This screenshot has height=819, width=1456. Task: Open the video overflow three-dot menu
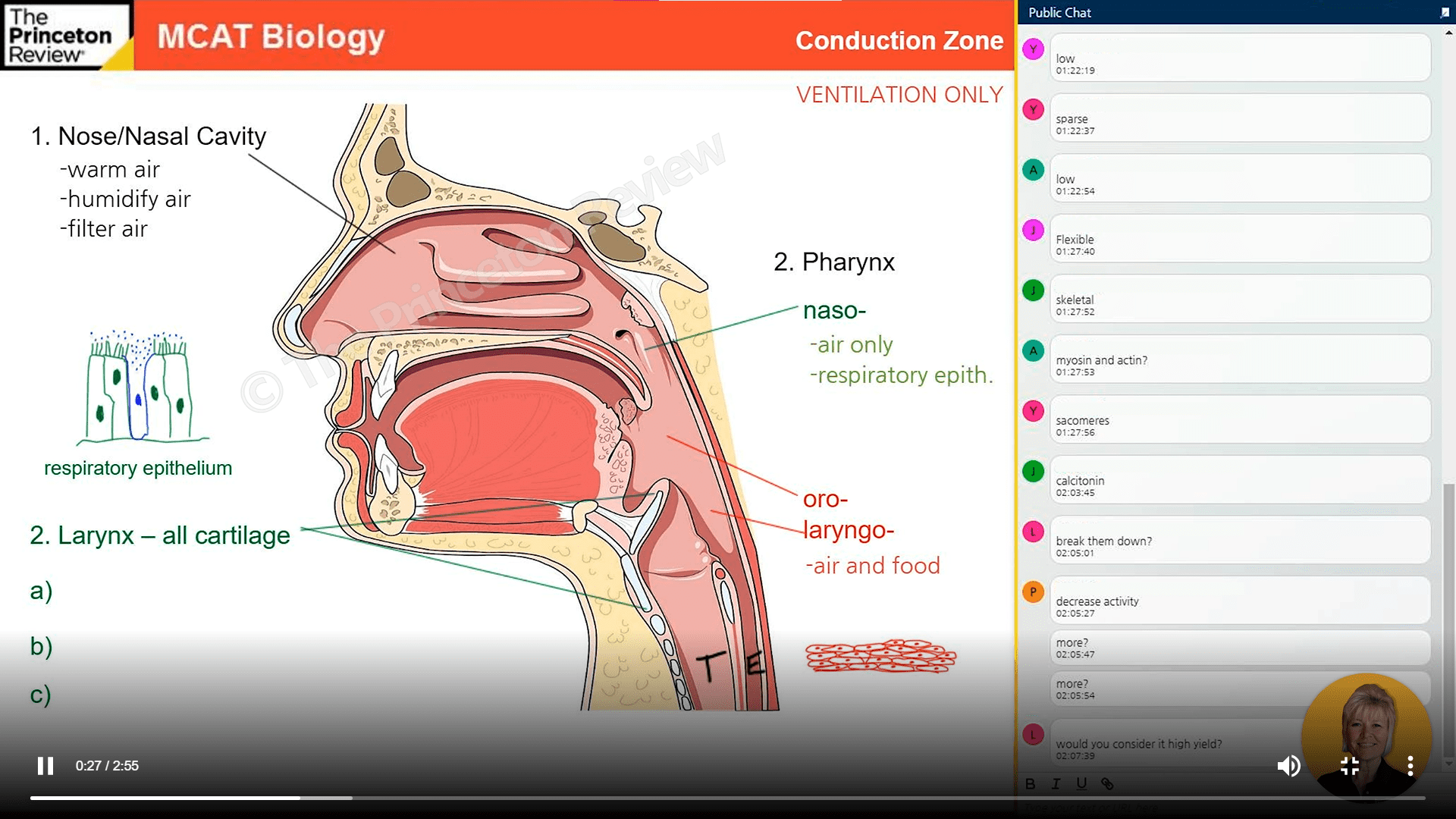(1410, 766)
